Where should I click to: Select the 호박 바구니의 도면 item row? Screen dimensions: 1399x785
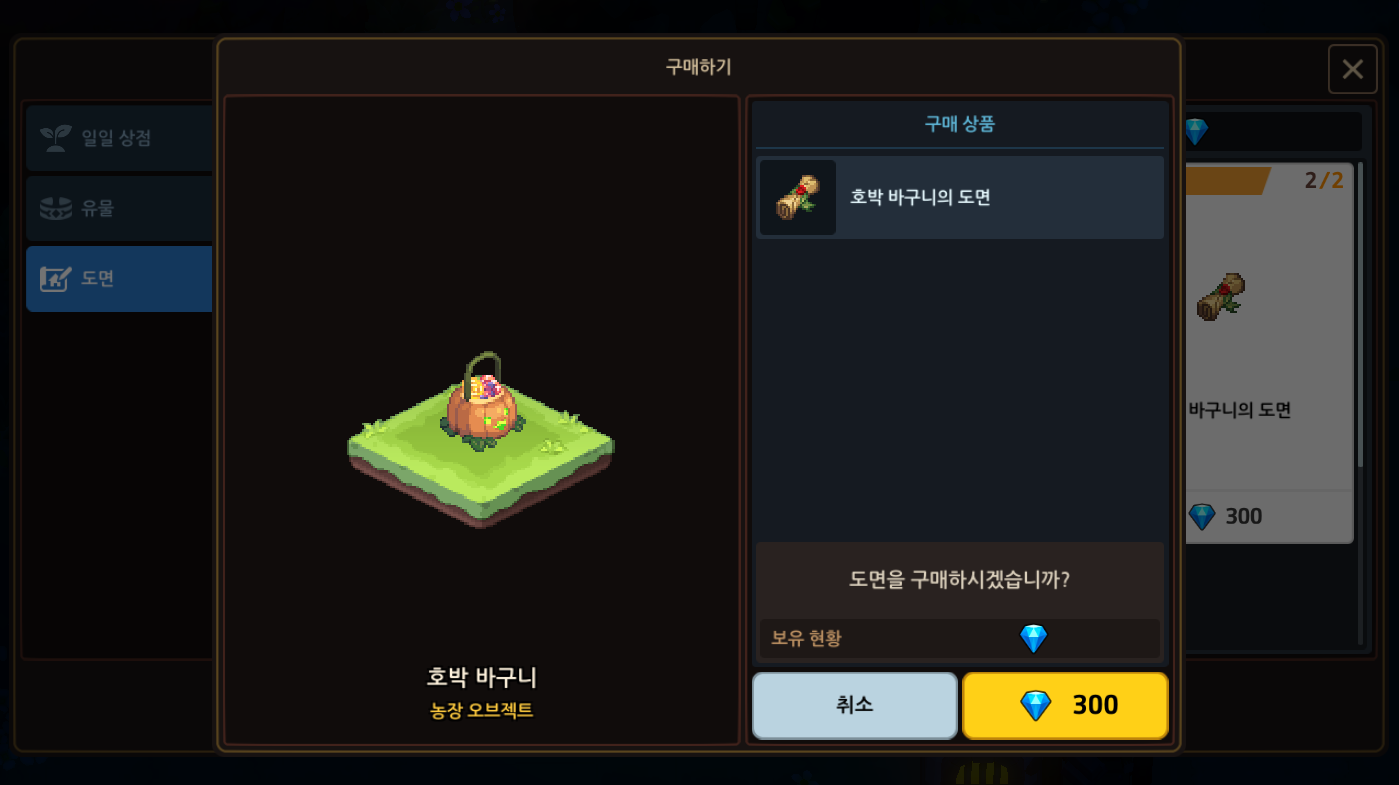tap(960, 197)
